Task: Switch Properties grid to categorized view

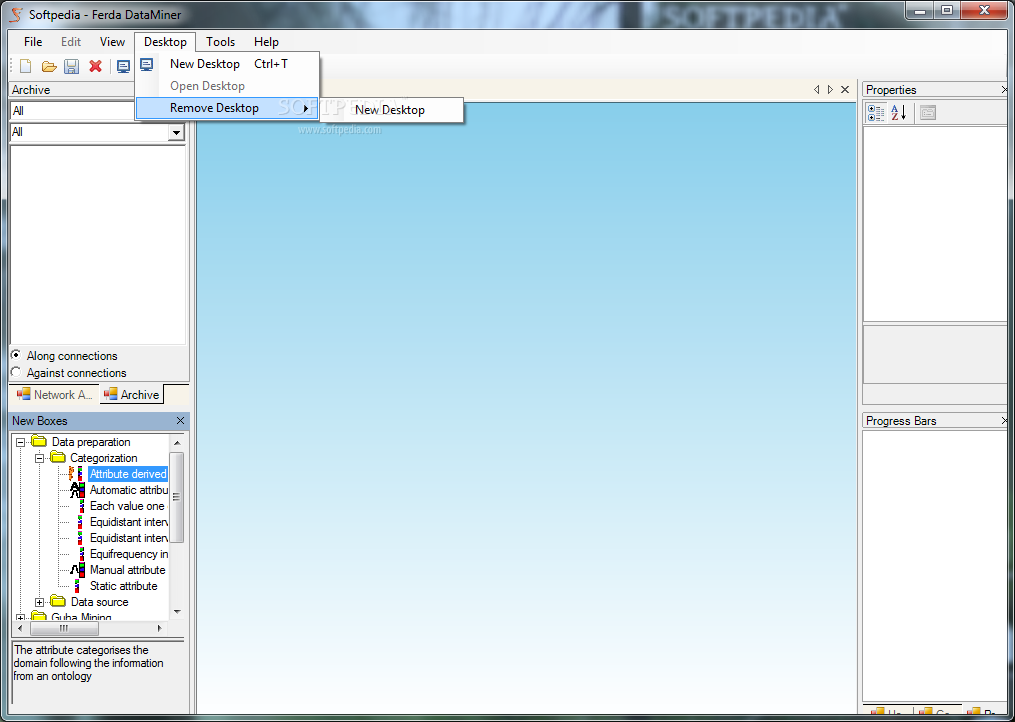Action: pos(876,113)
